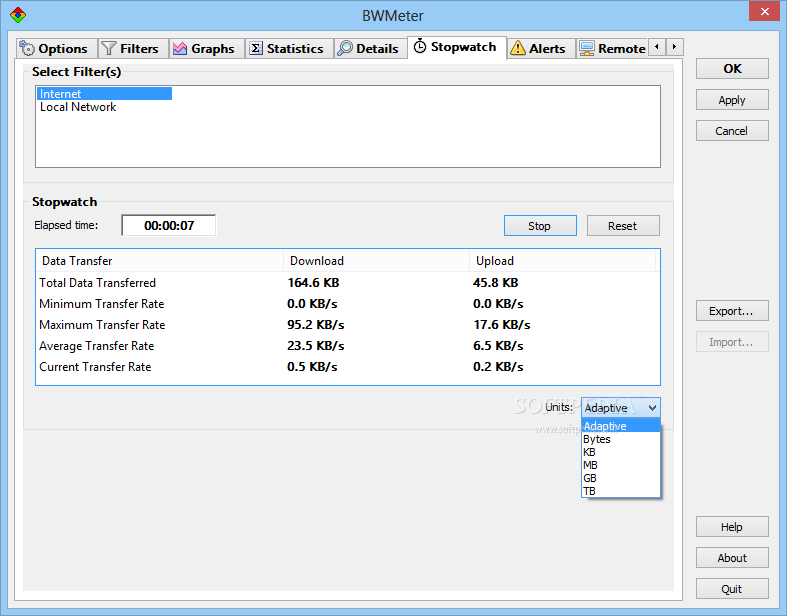This screenshot has width=787, height=616.
Task: Click the magnifier icon on Details tab
Action: tap(345, 49)
